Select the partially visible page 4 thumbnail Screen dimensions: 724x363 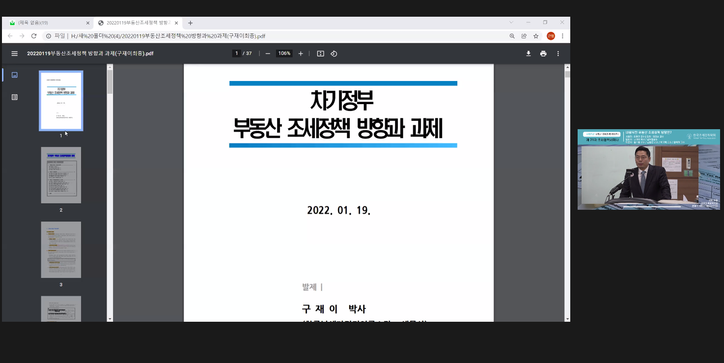tap(61, 309)
